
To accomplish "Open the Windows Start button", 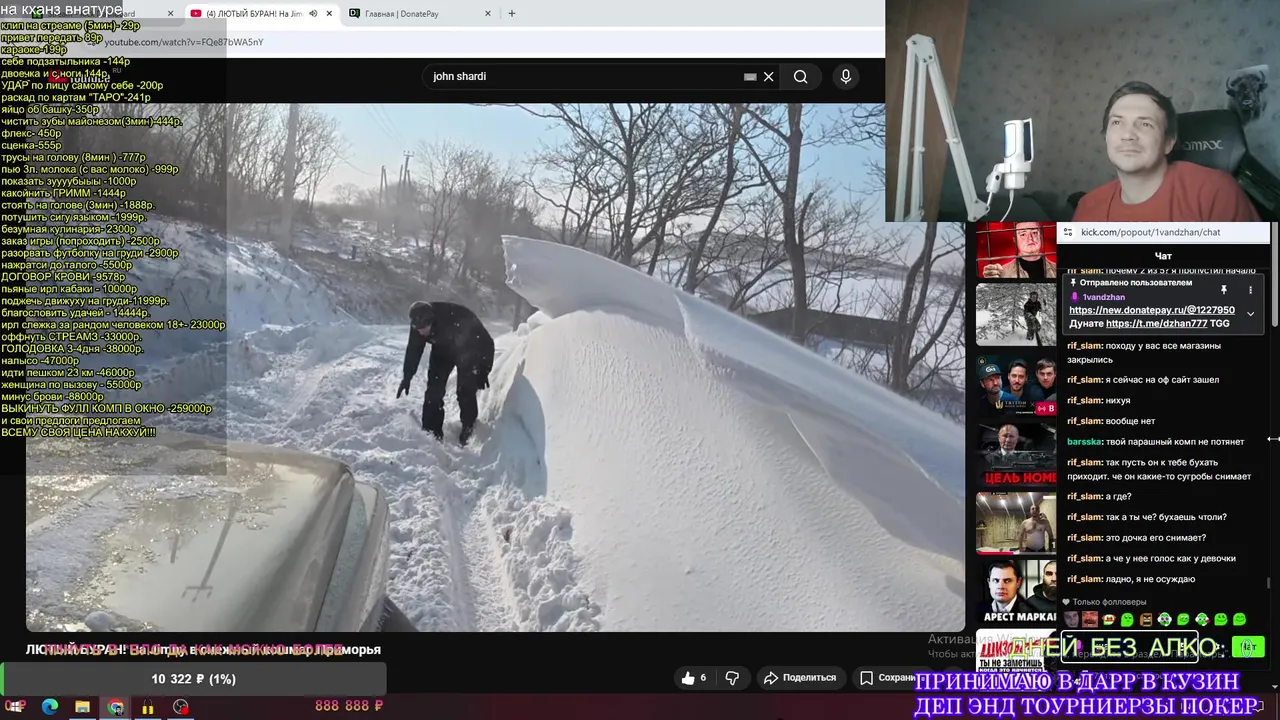I will point(16,707).
